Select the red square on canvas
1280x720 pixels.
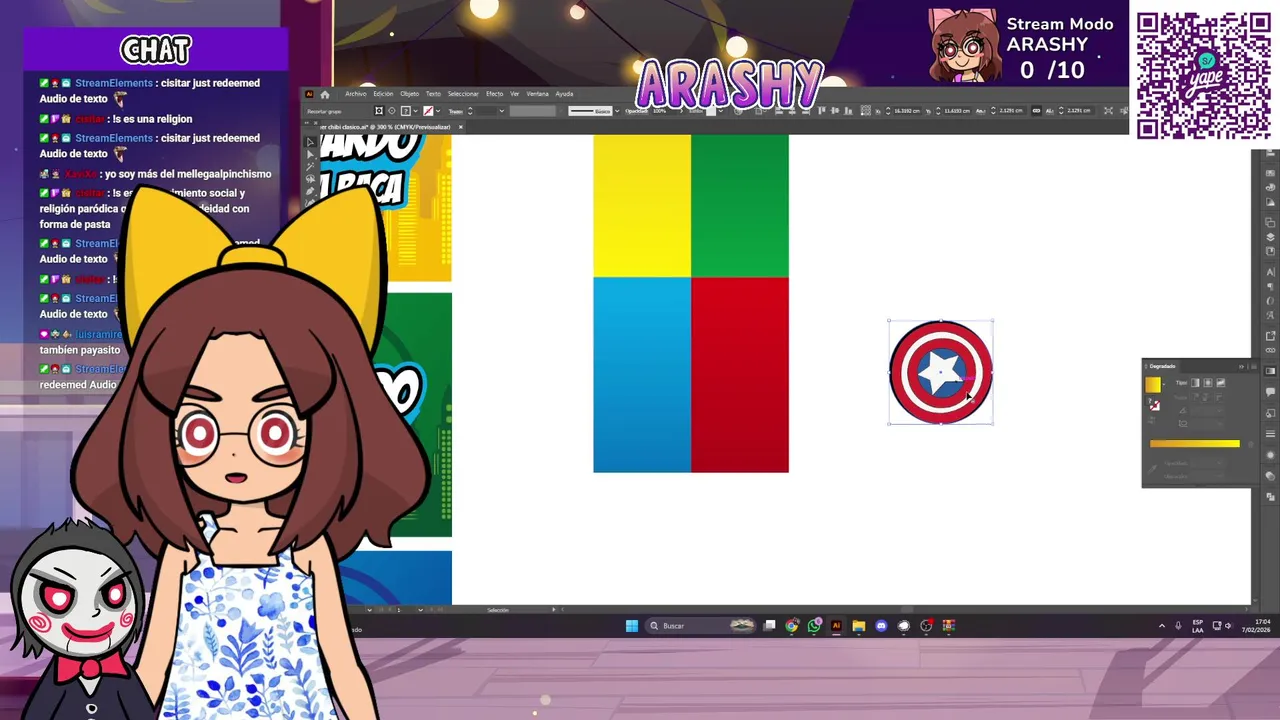[739, 375]
